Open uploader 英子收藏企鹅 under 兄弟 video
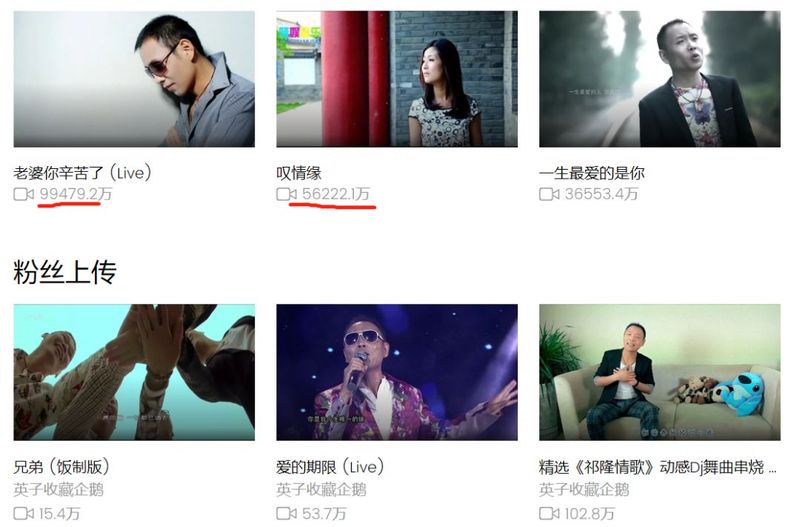This screenshot has height=527, width=800. pyautogui.click(x=59, y=490)
